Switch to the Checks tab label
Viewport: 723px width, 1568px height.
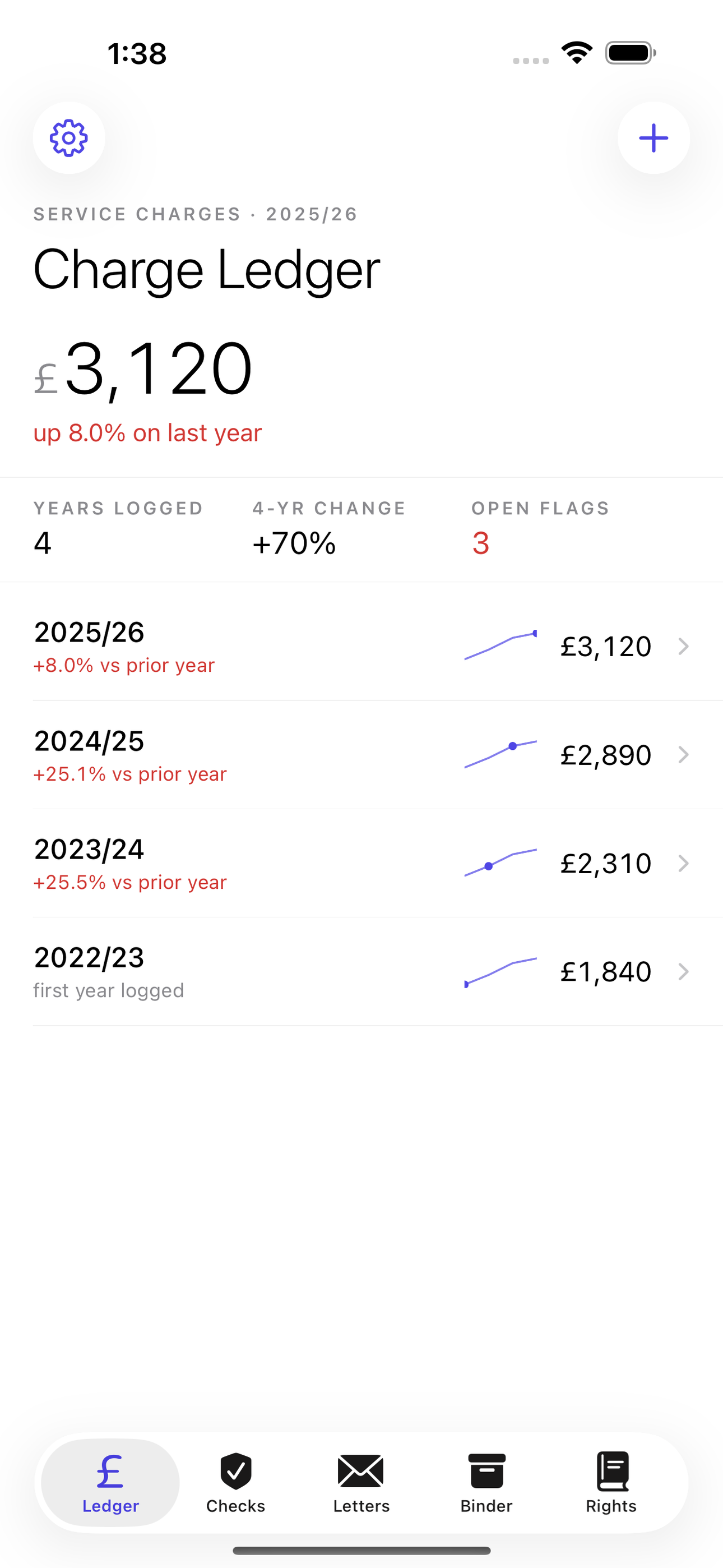(235, 1506)
